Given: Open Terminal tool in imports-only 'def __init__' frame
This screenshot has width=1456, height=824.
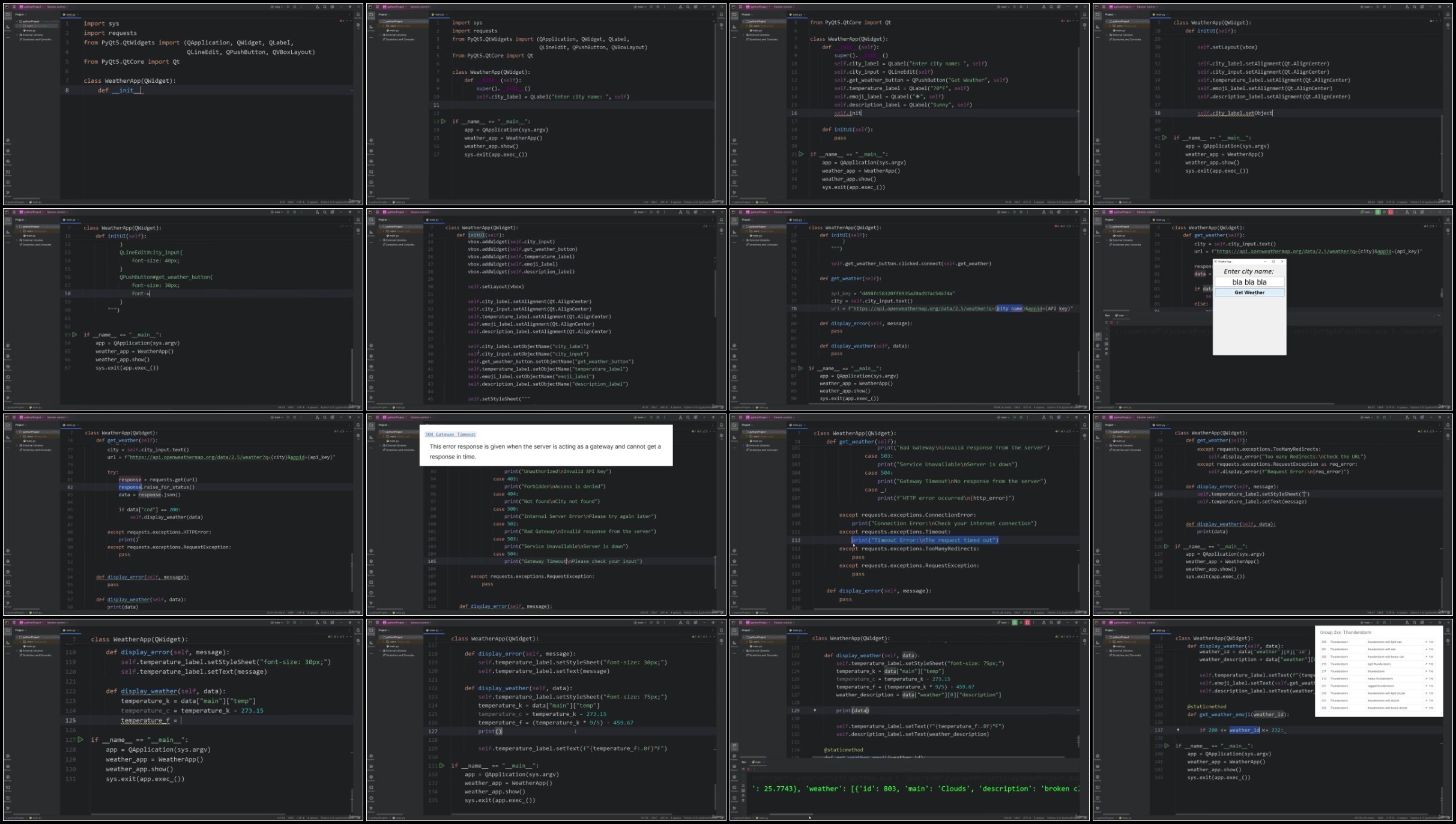Looking at the screenshot, I should click(x=8, y=172).
